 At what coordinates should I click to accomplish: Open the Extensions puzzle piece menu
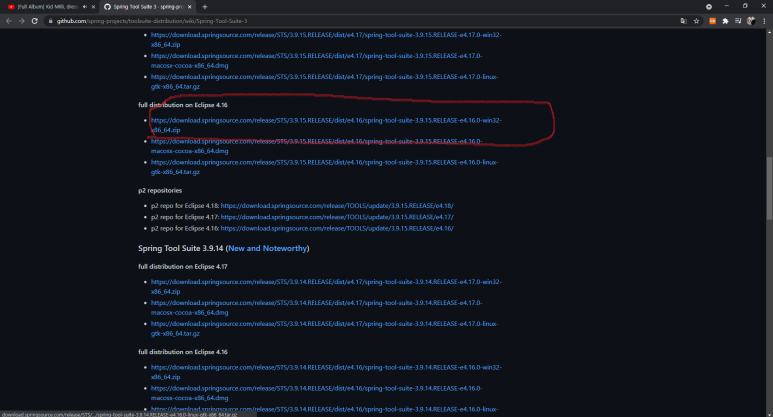(x=725, y=21)
